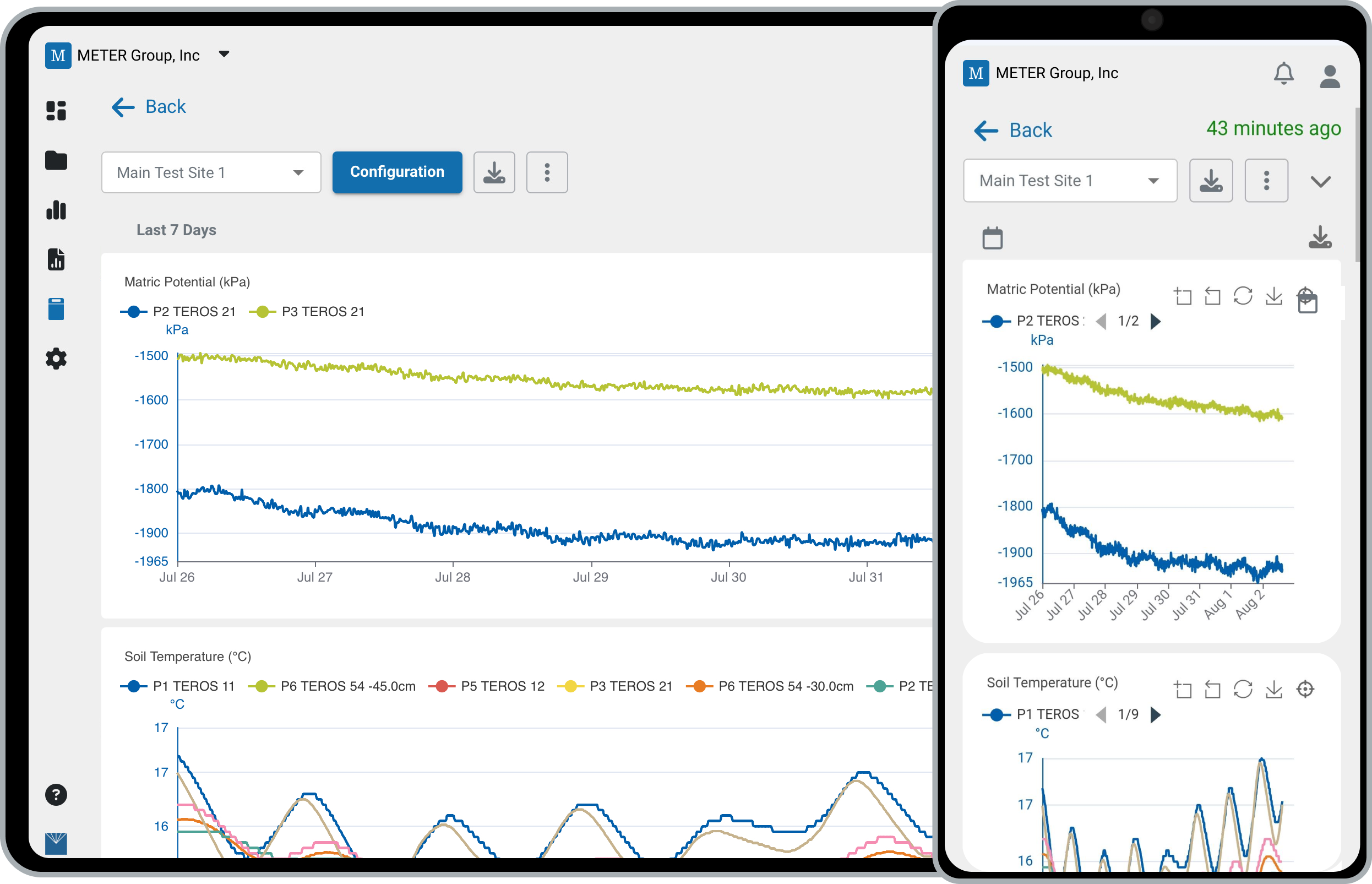Open the bar chart icon in sidebar

pyautogui.click(x=56, y=210)
